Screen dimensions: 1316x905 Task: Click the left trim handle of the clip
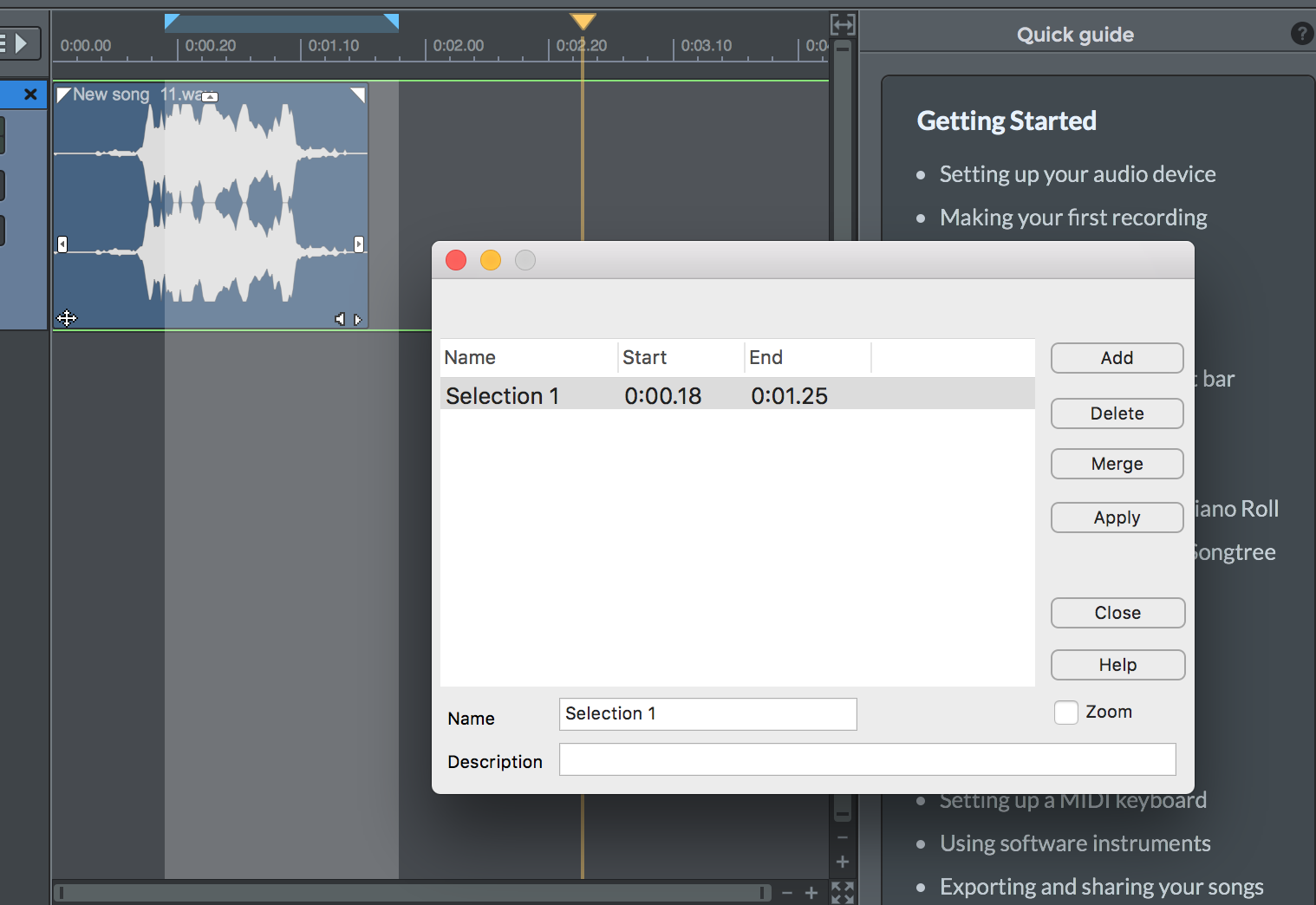(62, 244)
